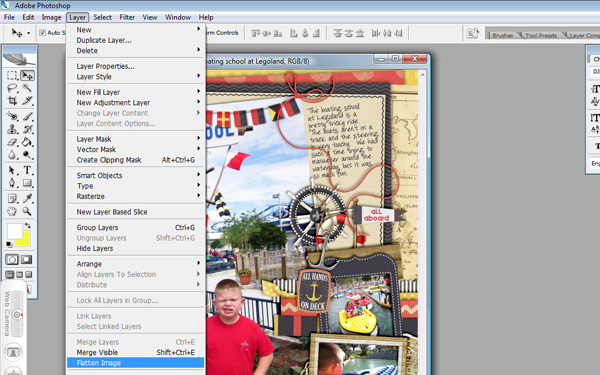600x375 pixels.
Task: Select the Rectangle shape tool
Action: click(x=27, y=183)
